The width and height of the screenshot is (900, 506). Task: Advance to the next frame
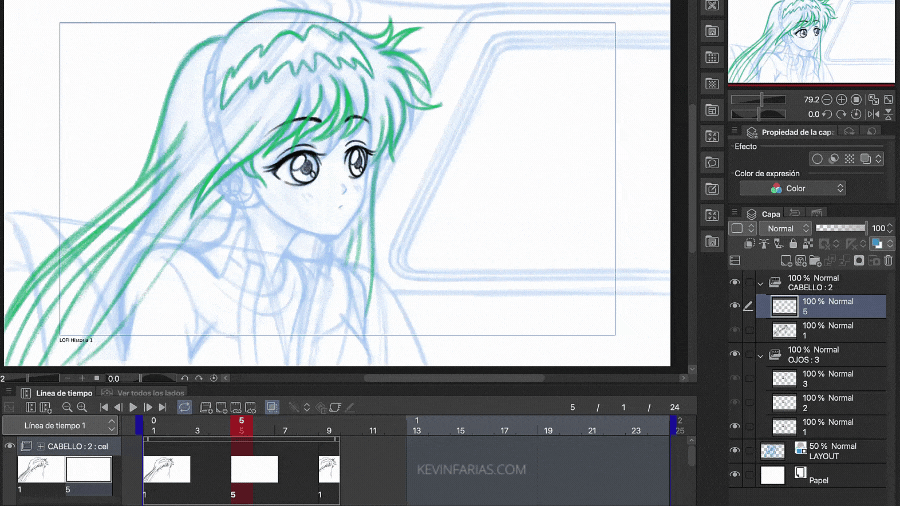tap(148, 407)
